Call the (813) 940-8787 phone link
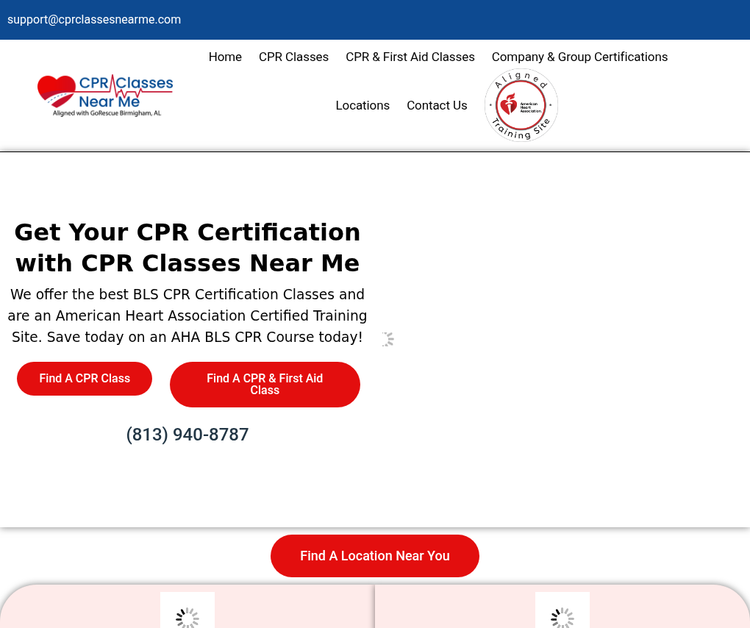The height and width of the screenshot is (628, 750). [187, 434]
